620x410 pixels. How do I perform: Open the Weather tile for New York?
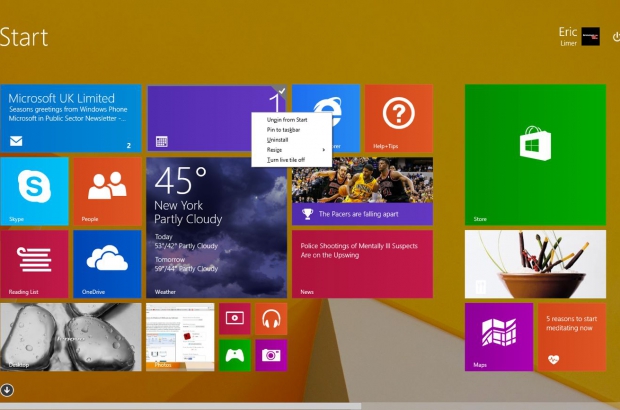(x=216, y=227)
